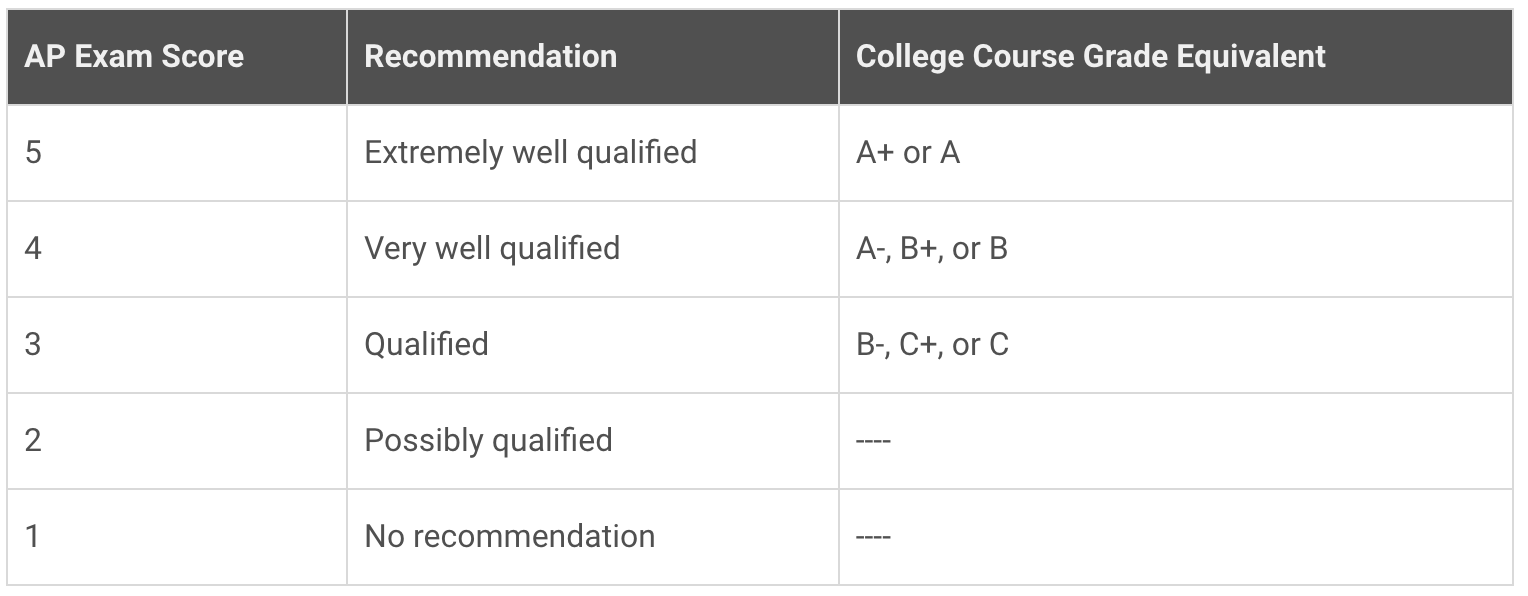
Task: Click the Extremely well qualified text
Action: click(530, 153)
